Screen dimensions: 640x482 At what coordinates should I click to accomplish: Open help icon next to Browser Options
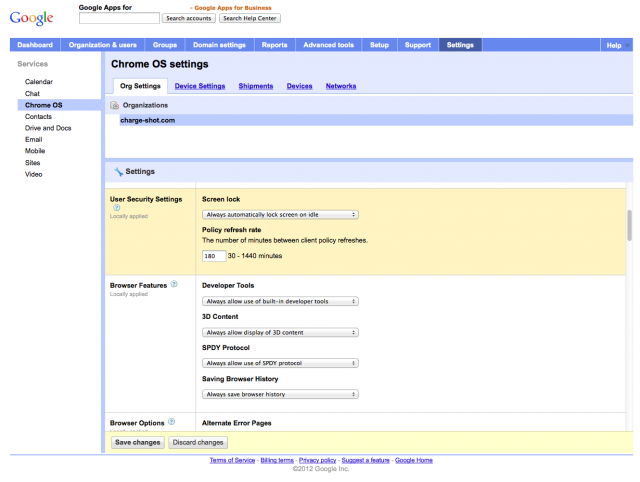171,422
